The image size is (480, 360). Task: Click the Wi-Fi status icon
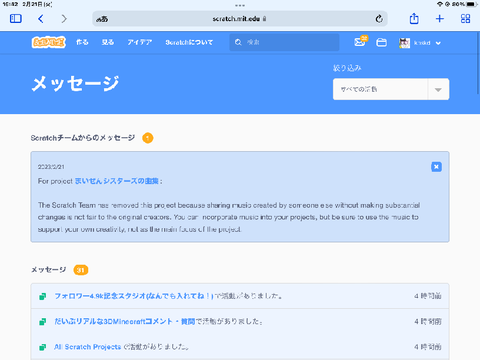pos(440,4)
